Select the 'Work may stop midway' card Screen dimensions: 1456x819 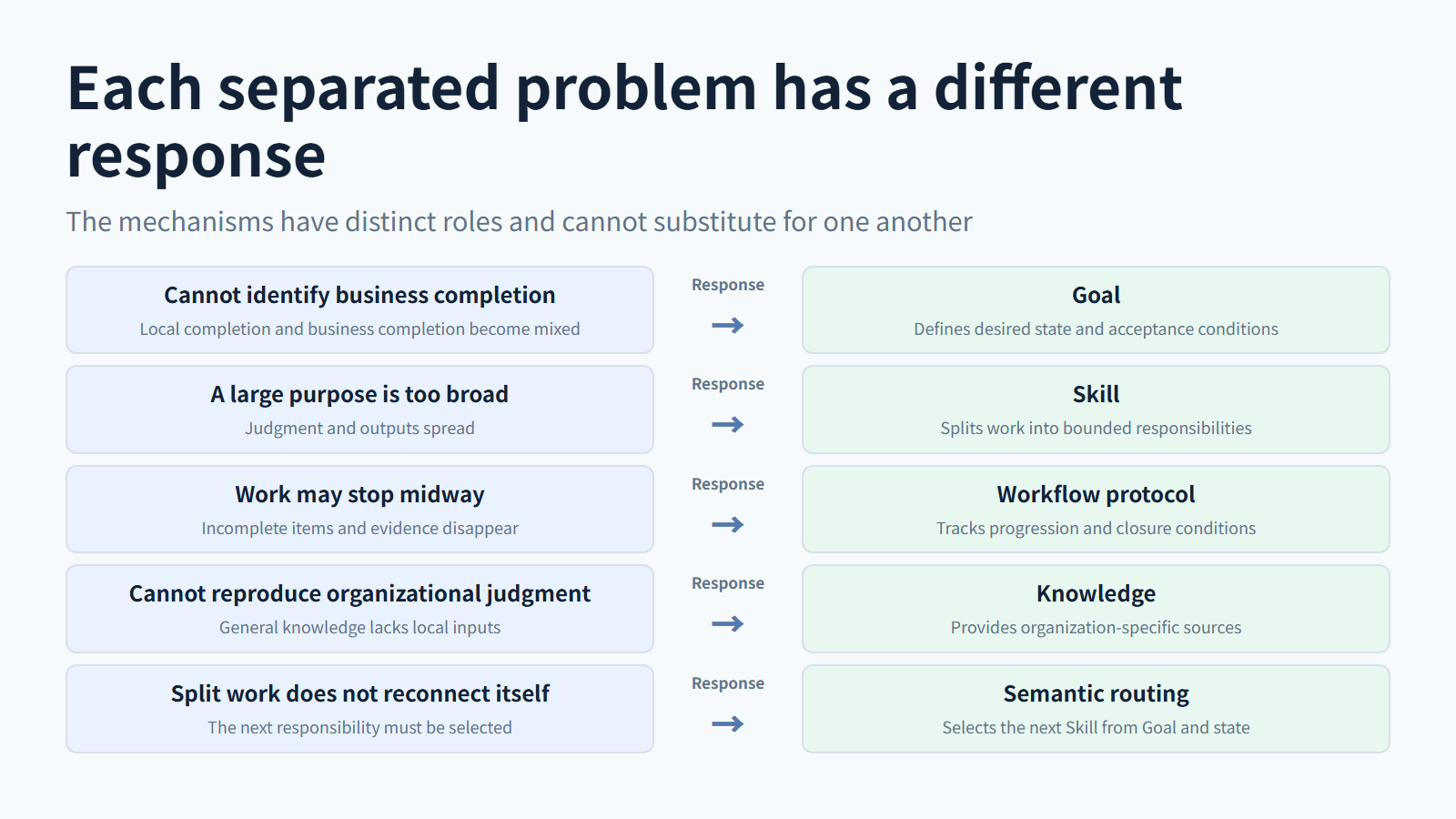coord(359,510)
